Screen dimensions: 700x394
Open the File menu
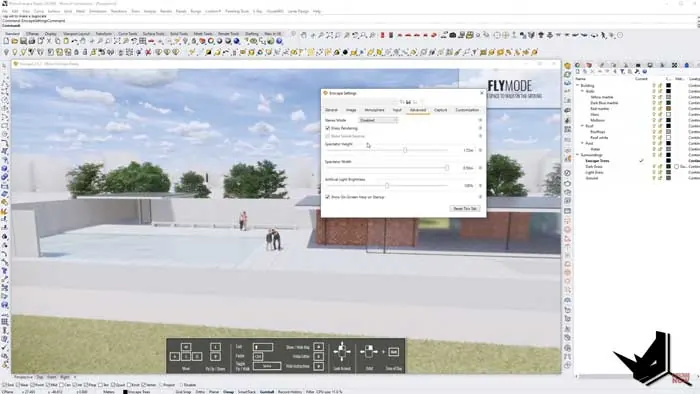coord(4,11)
